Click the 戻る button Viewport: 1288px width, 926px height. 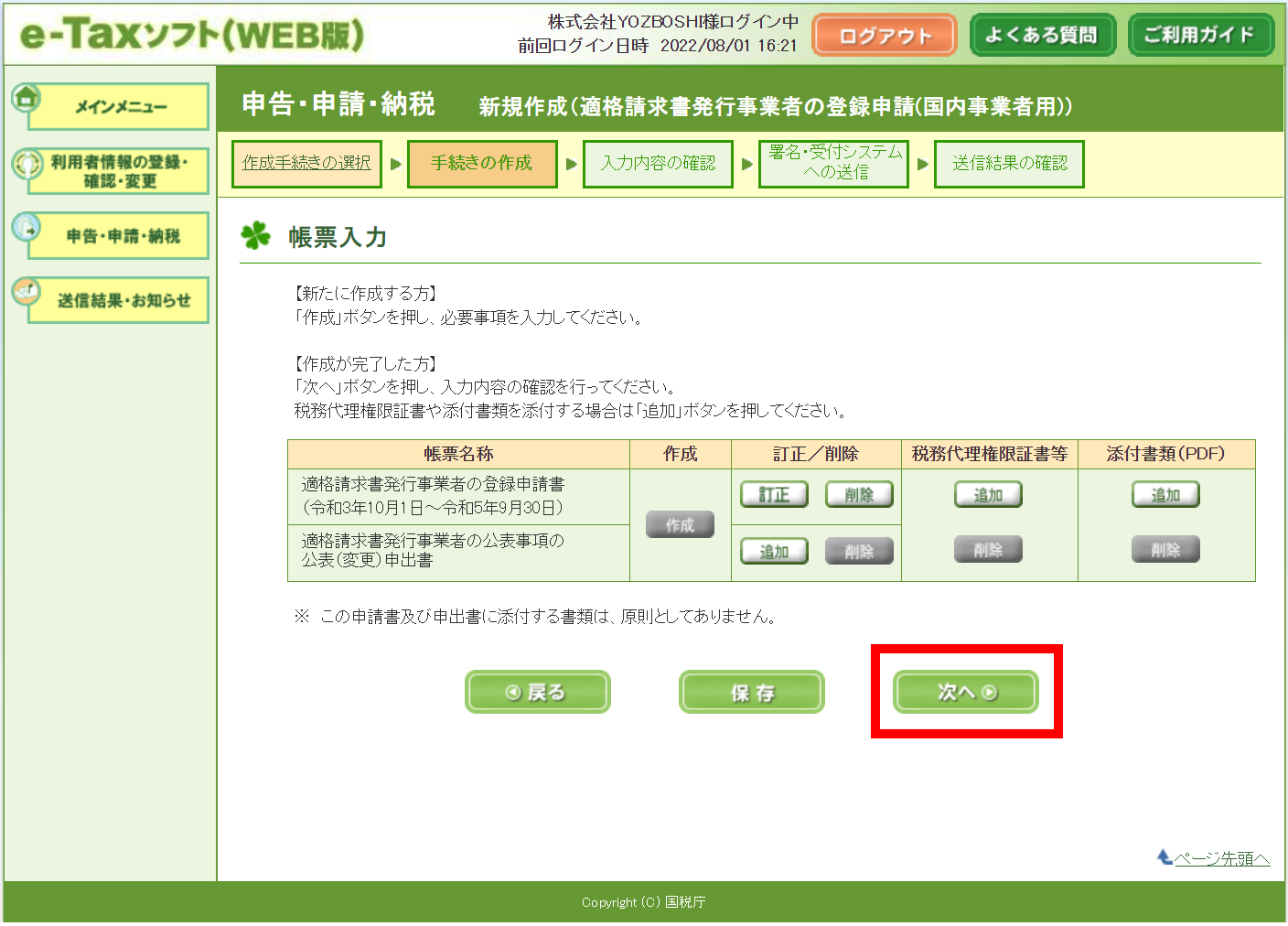point(537,692)
